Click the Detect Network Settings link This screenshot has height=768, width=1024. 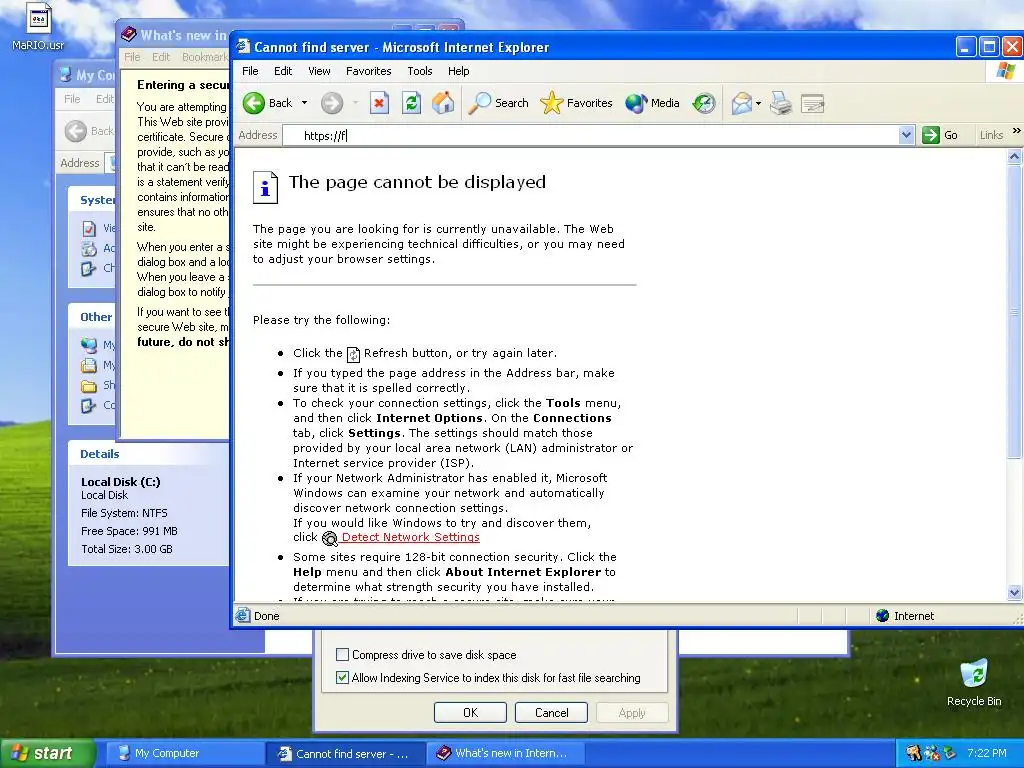(x=411, y=537)
